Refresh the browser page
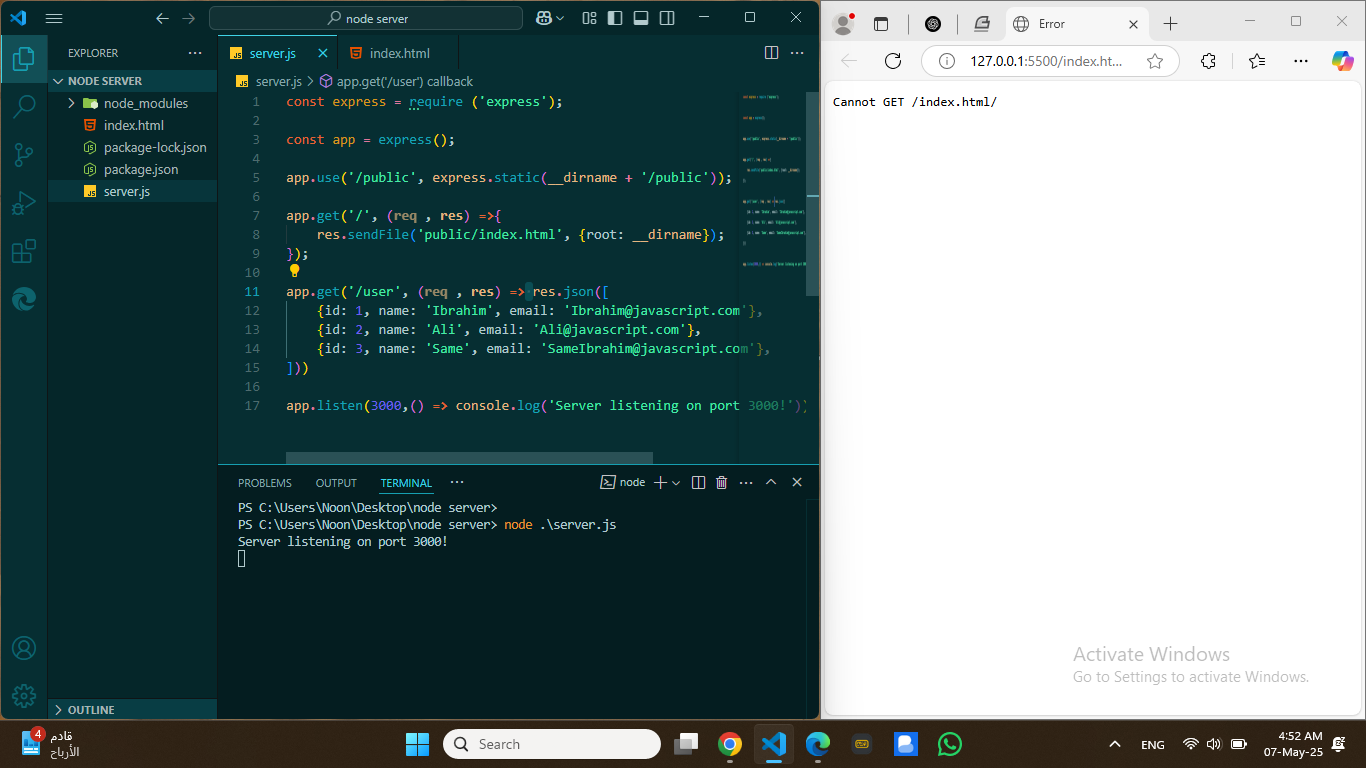Screen dimensions: 1366x768 click(893, 61)
